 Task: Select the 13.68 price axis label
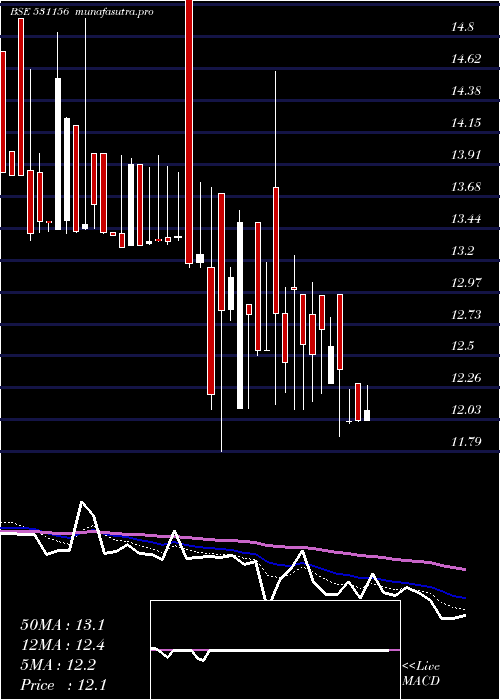[x=466, y=187]
